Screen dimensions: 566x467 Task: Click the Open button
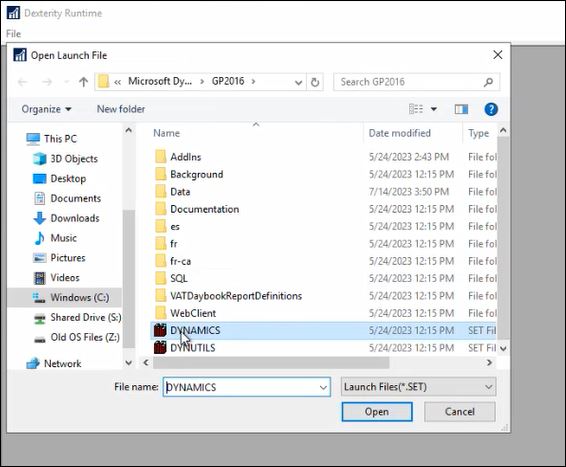[x=377, y=412]
